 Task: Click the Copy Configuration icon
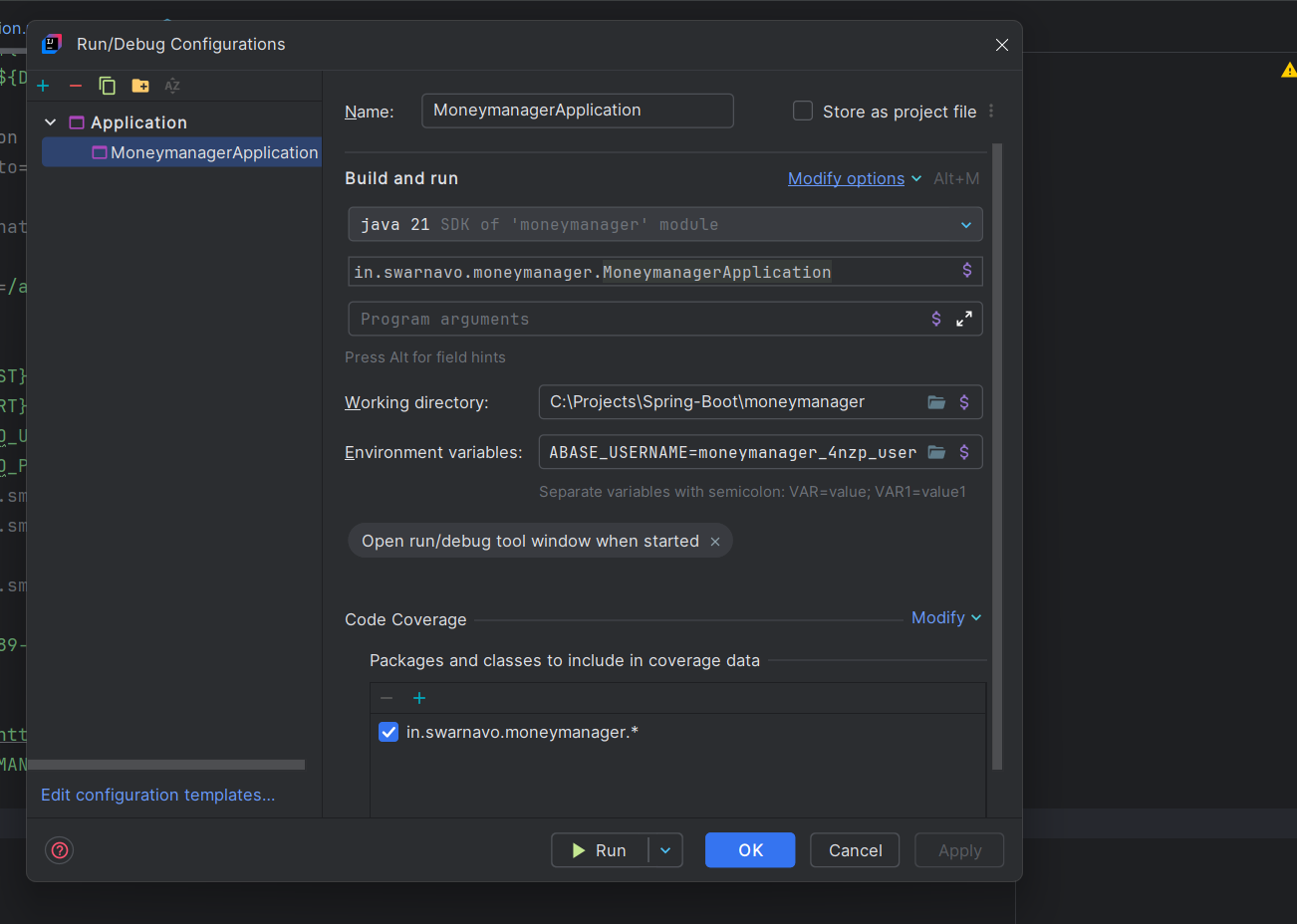(108, 86)
